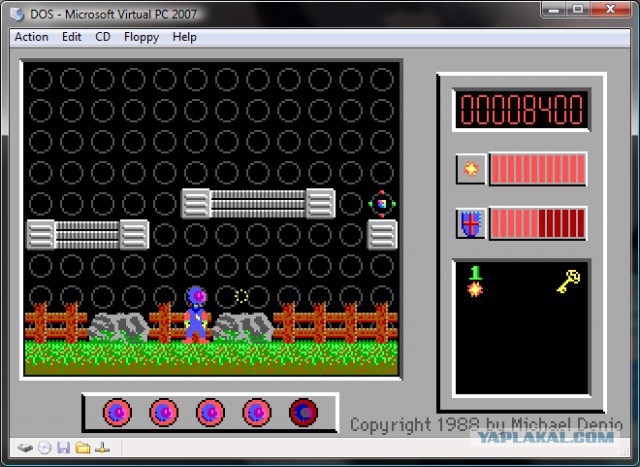This screenshot has height=467, width=640.
Task: Click the DOS - Microsoft Virtual PC 2007 title
Action: (x=113, y=14)
